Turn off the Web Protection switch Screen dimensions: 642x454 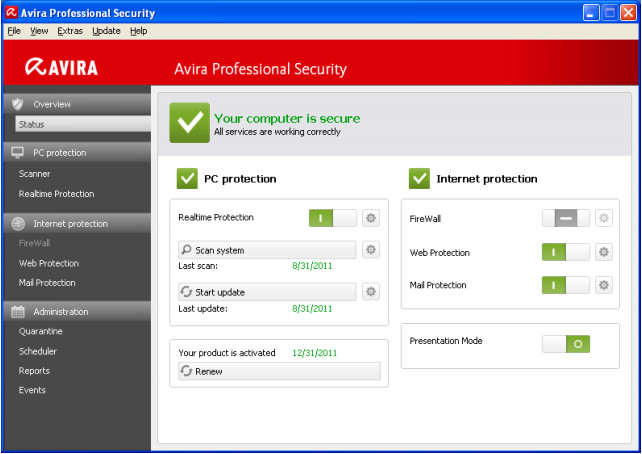click(x=566, y=252)
